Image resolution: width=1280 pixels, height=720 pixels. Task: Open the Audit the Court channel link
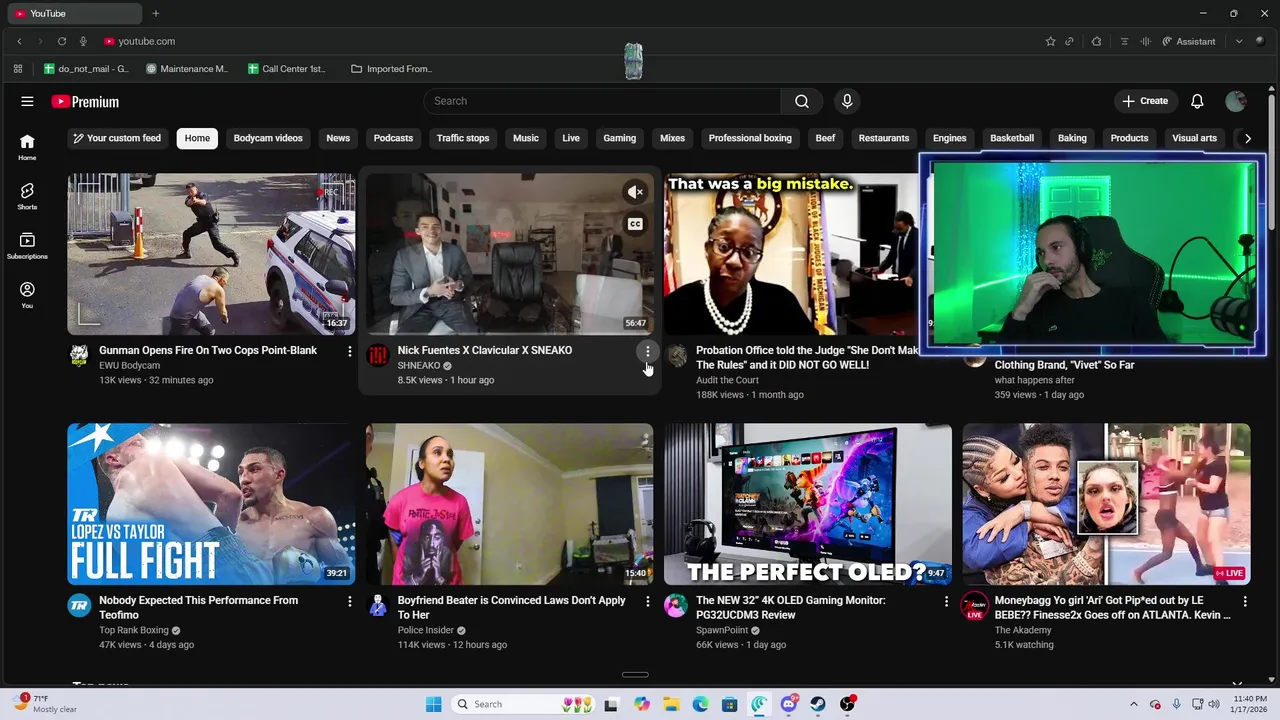coord(727,380)
